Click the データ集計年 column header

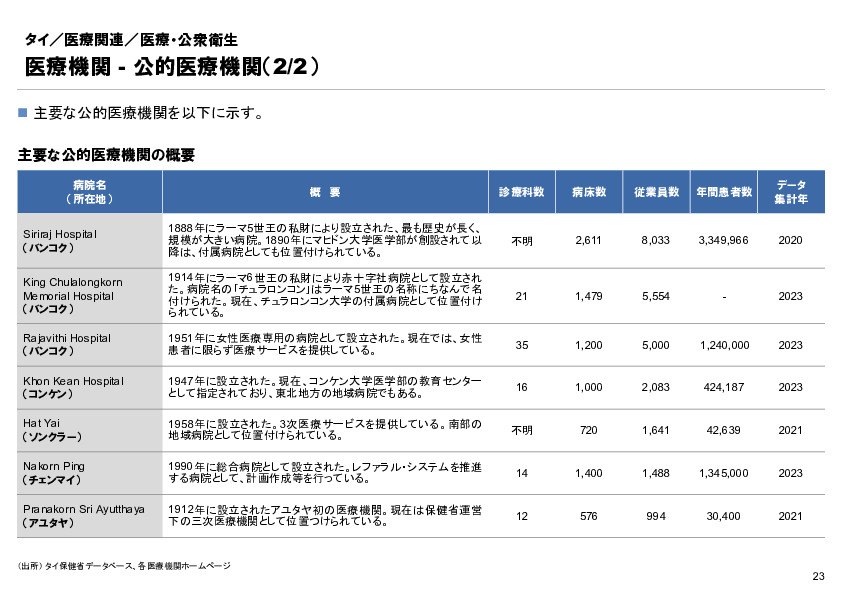(791, 190)
